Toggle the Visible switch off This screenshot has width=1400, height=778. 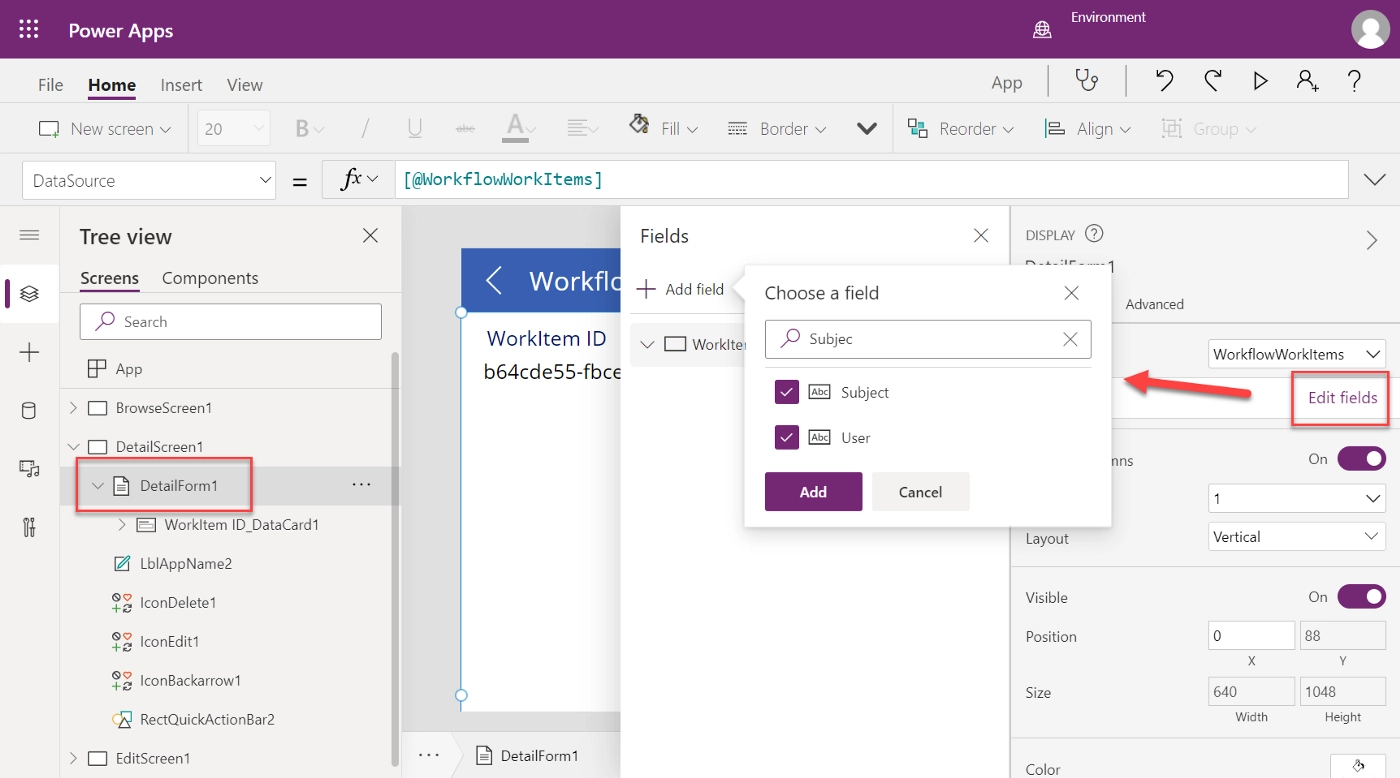pyautogui.click(x=1362, y=597)
